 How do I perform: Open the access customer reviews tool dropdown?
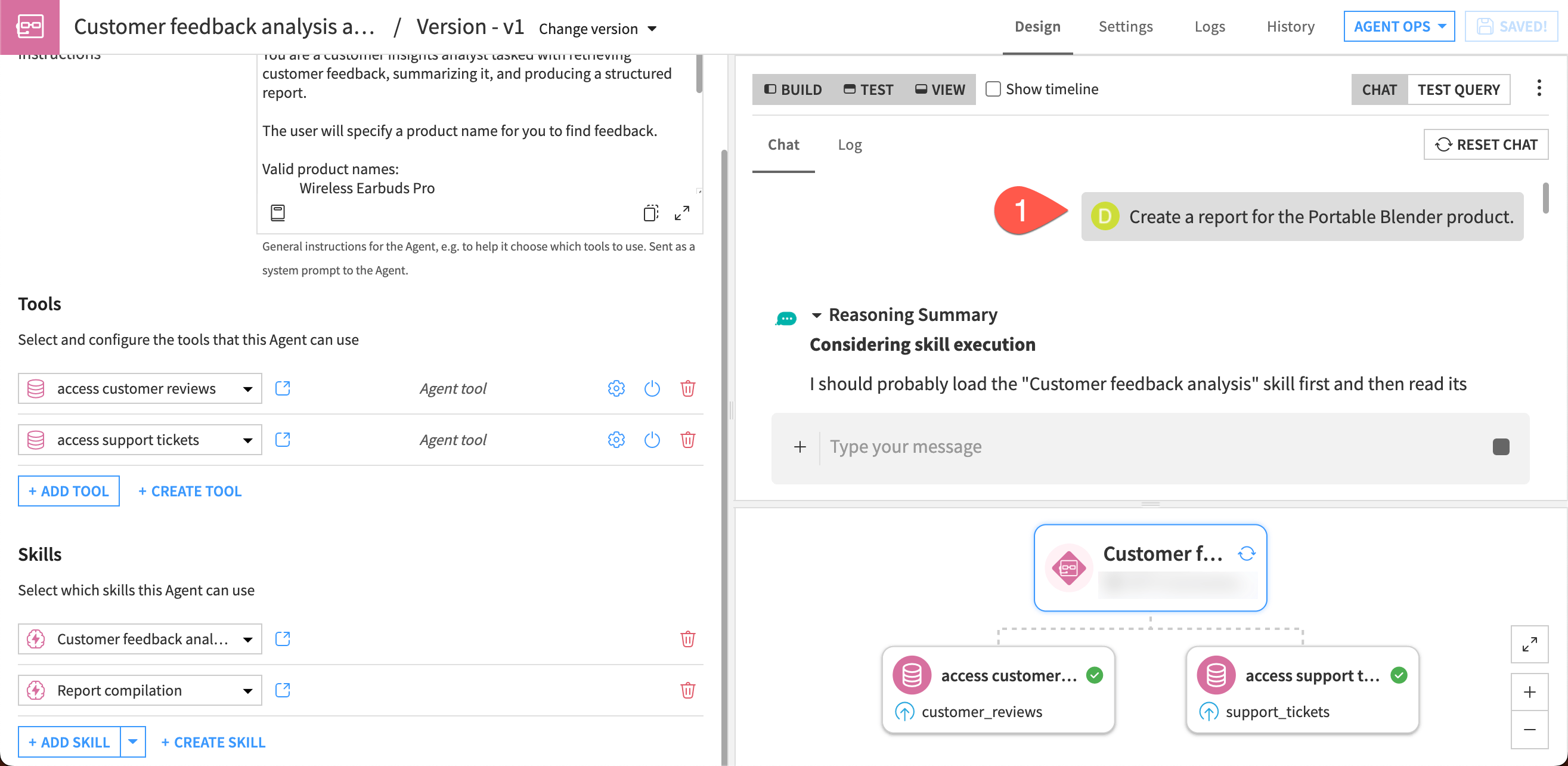(140, 388)
